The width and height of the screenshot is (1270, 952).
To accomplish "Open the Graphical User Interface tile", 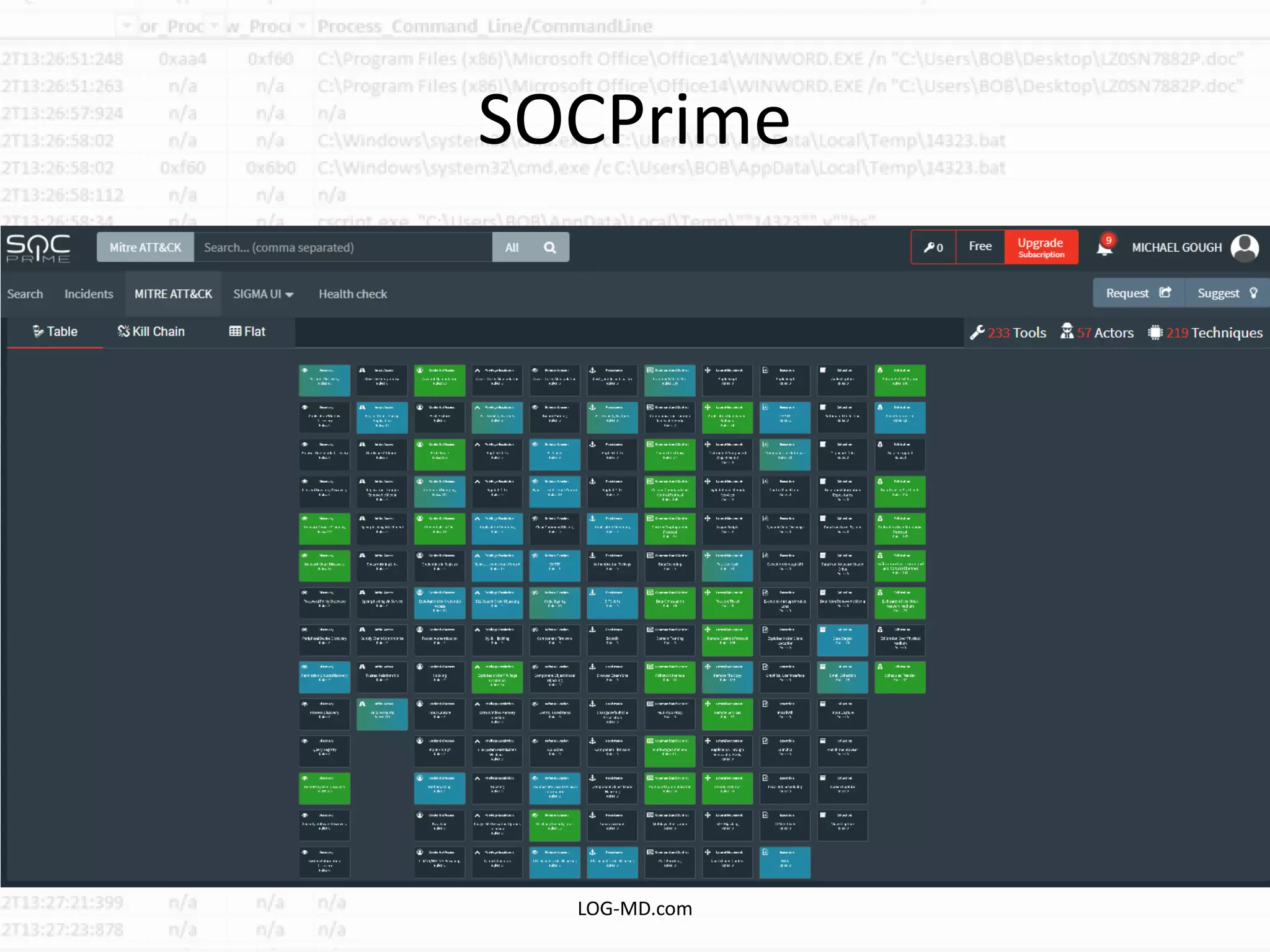I will tap(785, 677).
